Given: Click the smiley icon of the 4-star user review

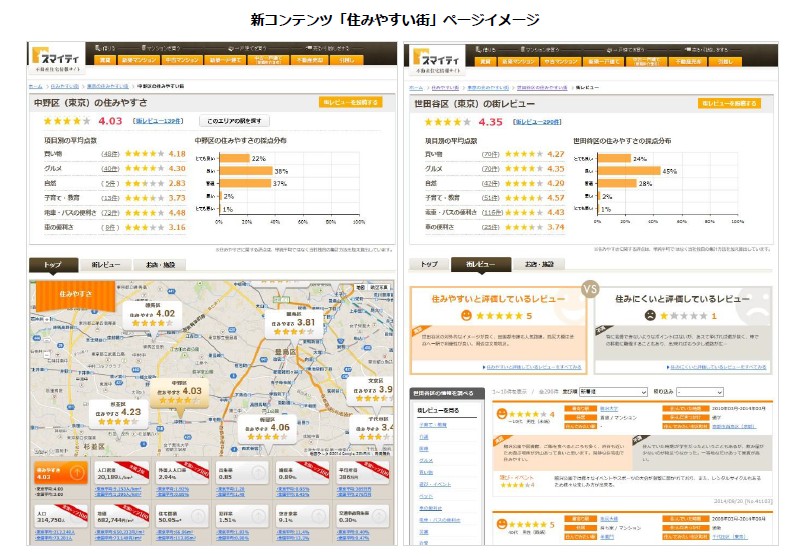Looking at the screenshot, I should point(501,413).
